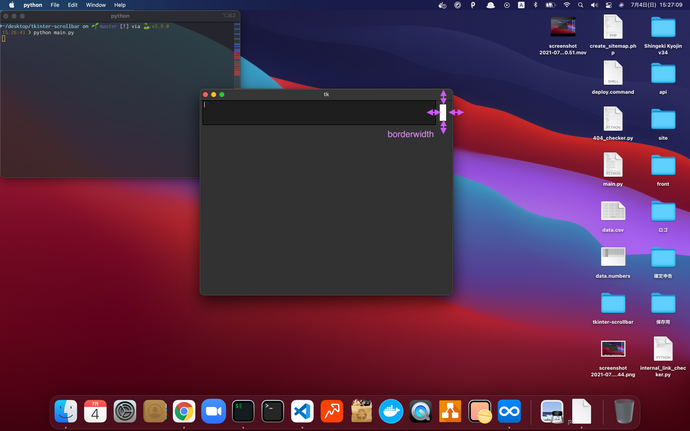Viewport: 690px width, 431px height.
Task: Select the ロゴ folder on the desktop
Action: tap(663, 216)
